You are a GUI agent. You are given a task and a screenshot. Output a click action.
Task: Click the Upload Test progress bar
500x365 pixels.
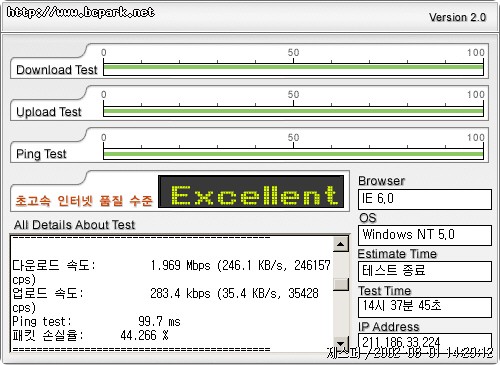pos(293,111)
